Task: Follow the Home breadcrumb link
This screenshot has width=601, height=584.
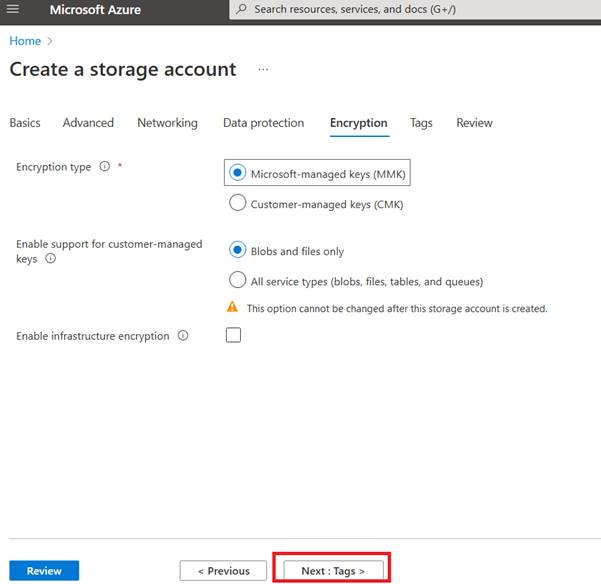Action: click(x=25, y=41)
